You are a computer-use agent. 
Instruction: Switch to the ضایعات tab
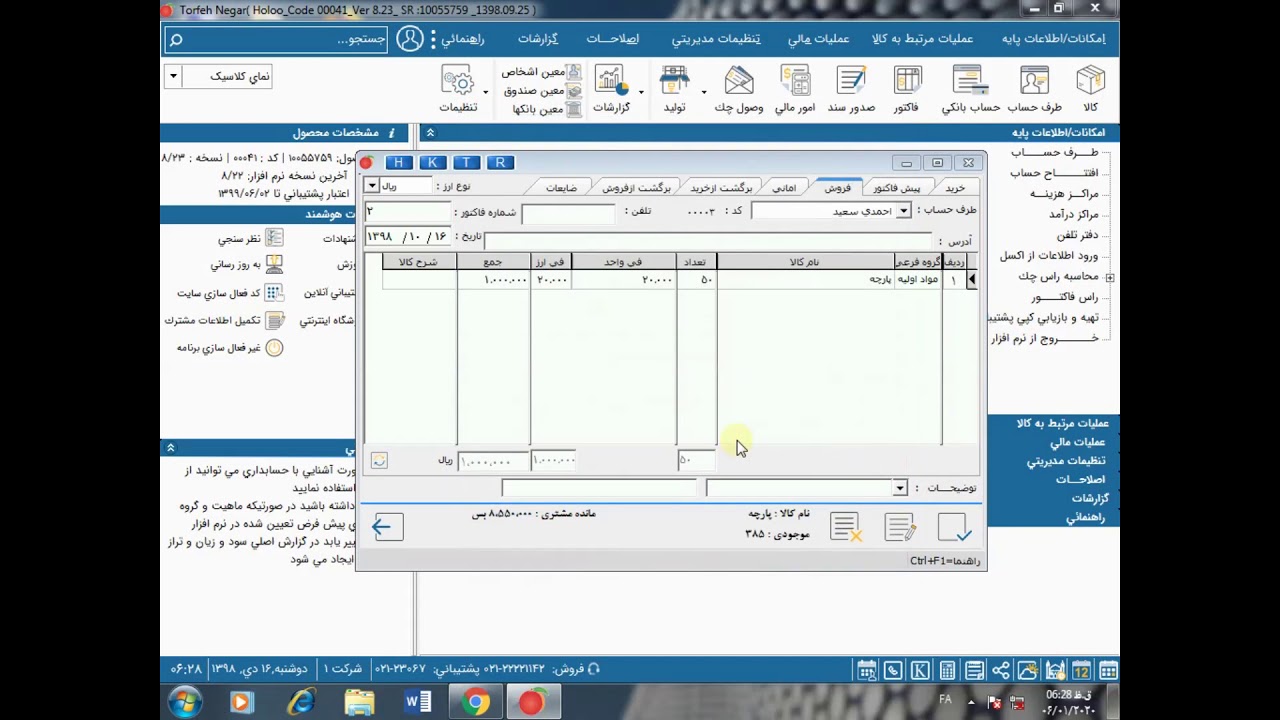coord(561,187)
